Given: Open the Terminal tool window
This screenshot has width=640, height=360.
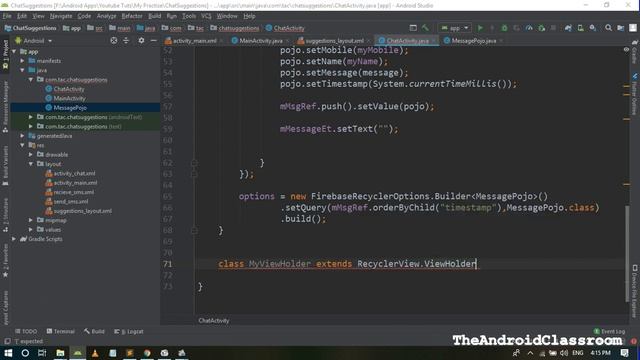Looking at the screenshot, I should pos(60,331).
